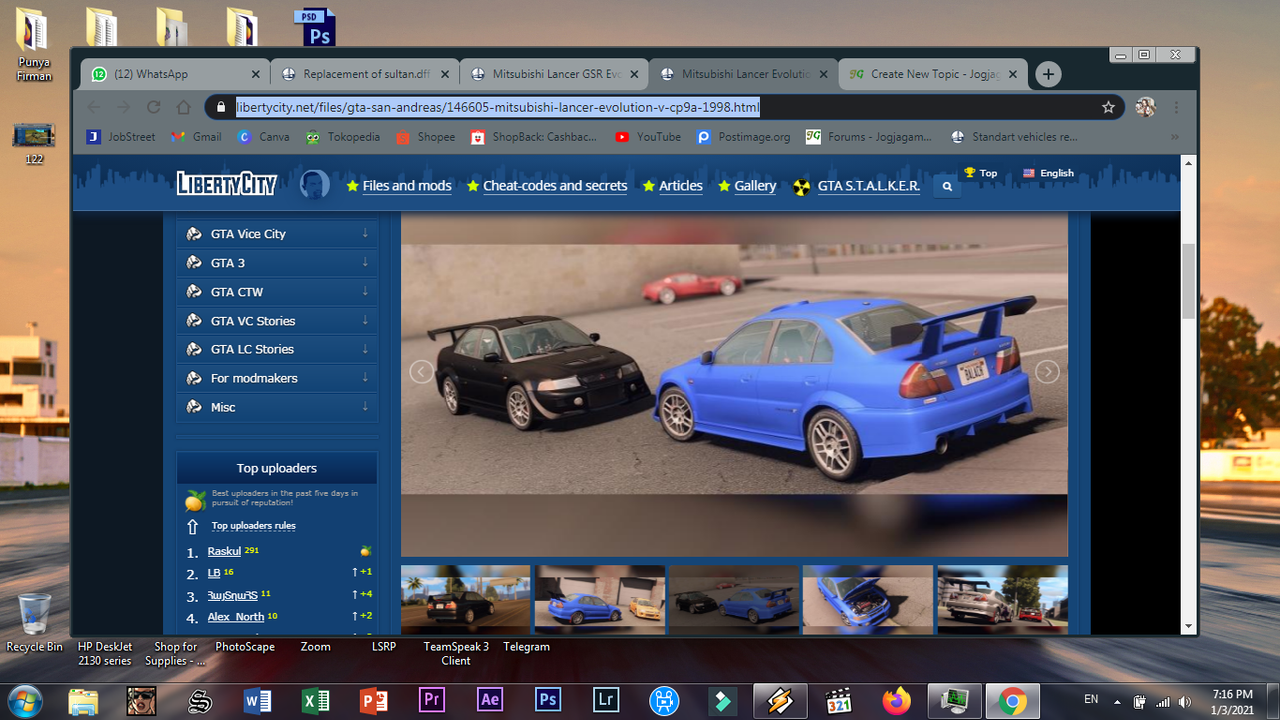This screenshot has width=1280, height=720.
Task: Open the user avatar icon beside the LibertyCity logo
Action: click(315, 184)
